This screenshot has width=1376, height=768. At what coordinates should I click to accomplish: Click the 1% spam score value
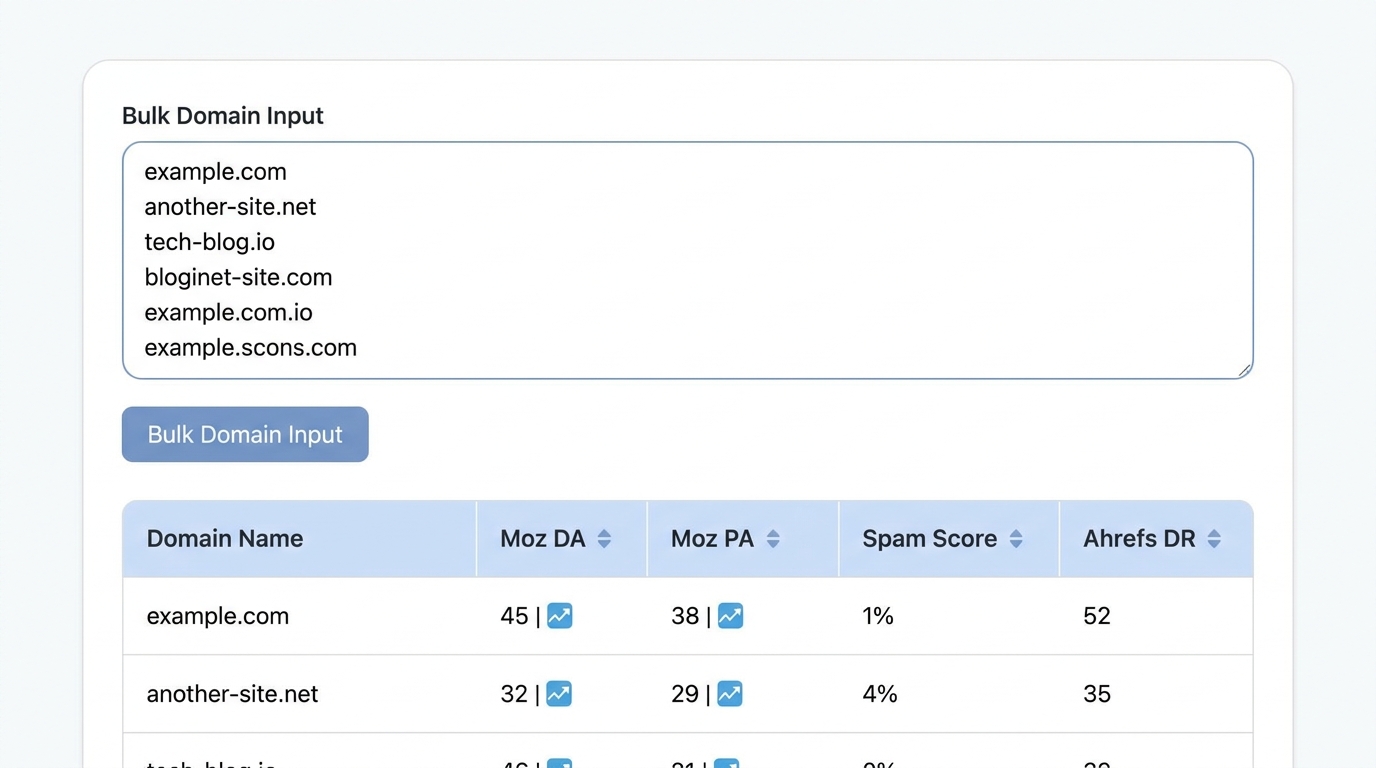pos(878,616)
